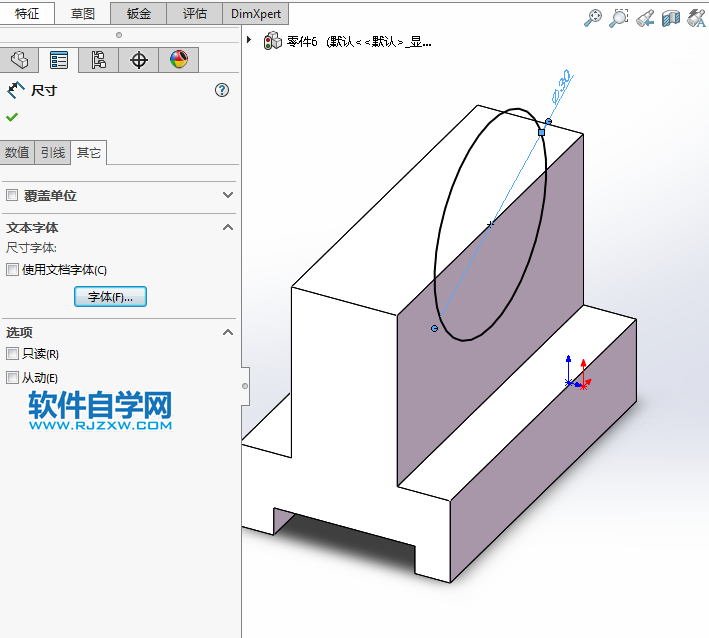The height and width of the screenshot is (638, 709).
Task: Toggle the 从动(E) checkbox
Action: point(12,378)
